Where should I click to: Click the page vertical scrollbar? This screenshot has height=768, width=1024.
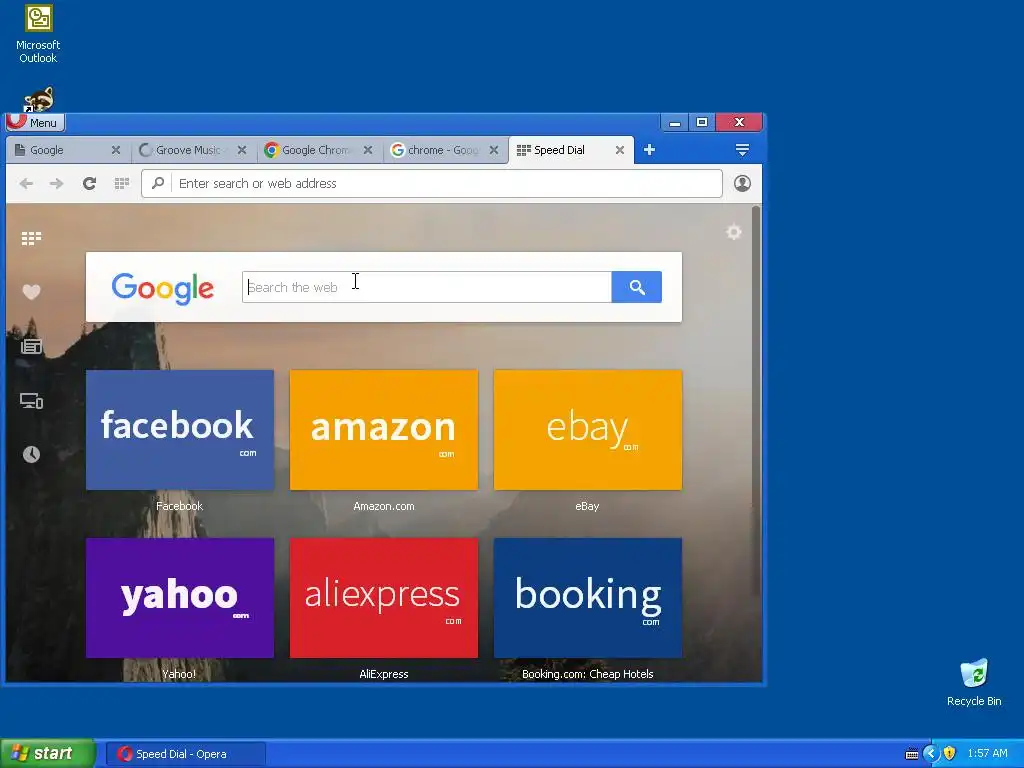click(756, 401)
